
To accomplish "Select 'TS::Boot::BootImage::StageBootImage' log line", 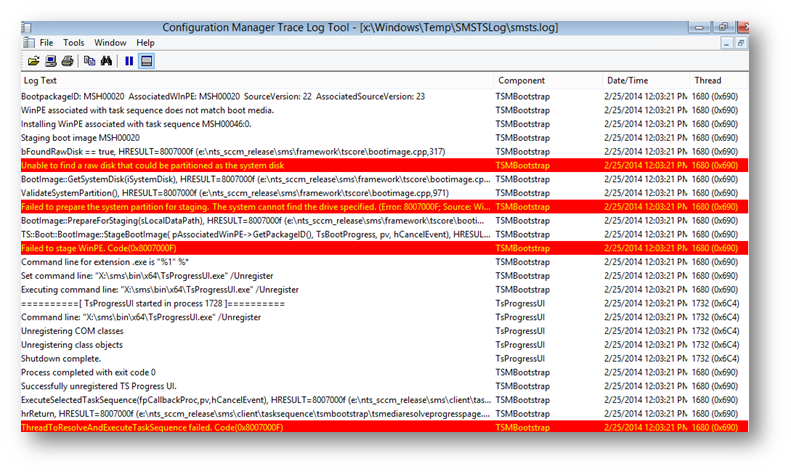I will (x=385, y=234).
